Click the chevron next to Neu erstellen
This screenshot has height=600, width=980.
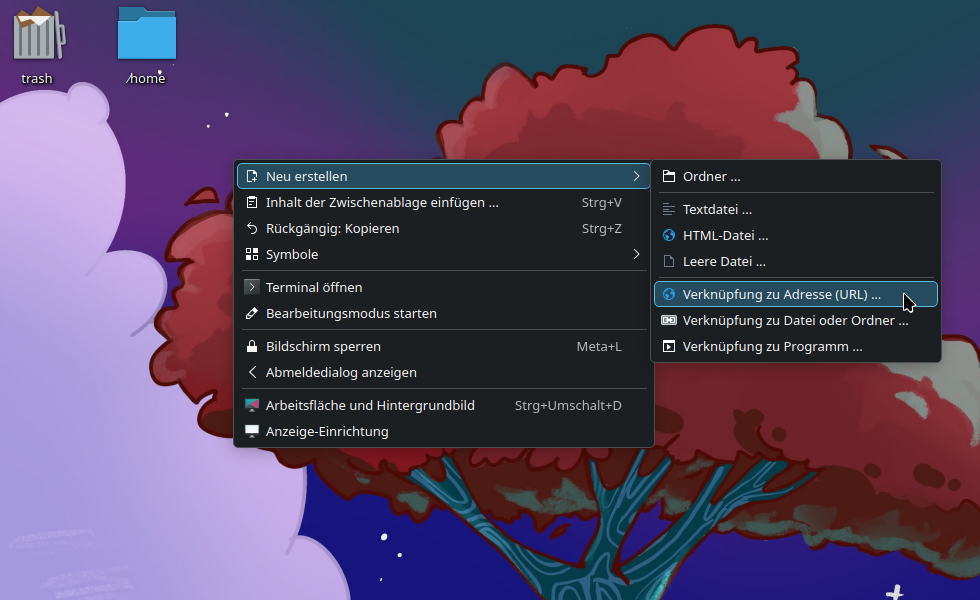click(637, 175)
